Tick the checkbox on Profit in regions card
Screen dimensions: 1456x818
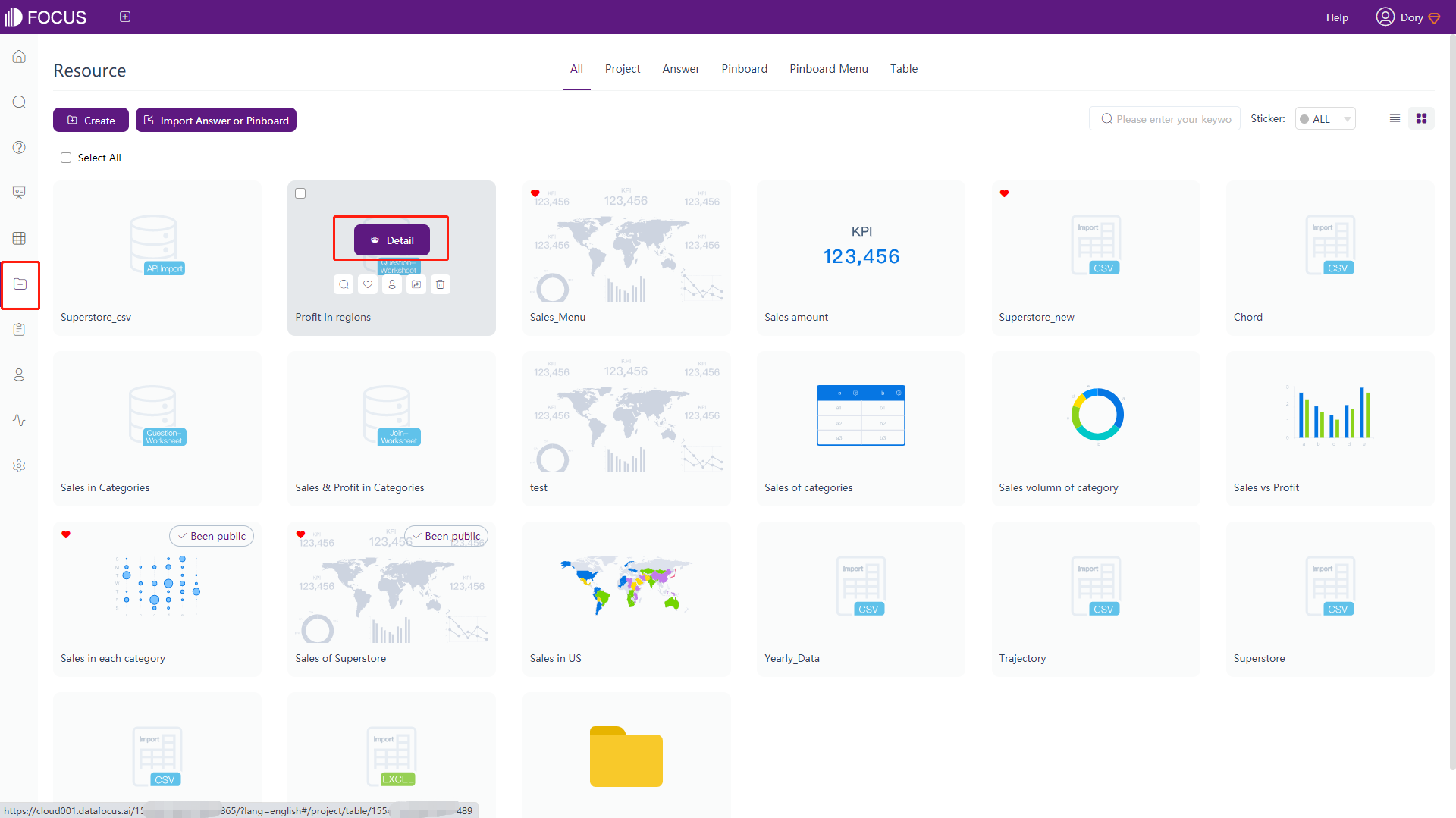pyautogui.click(x=300, y=193)
